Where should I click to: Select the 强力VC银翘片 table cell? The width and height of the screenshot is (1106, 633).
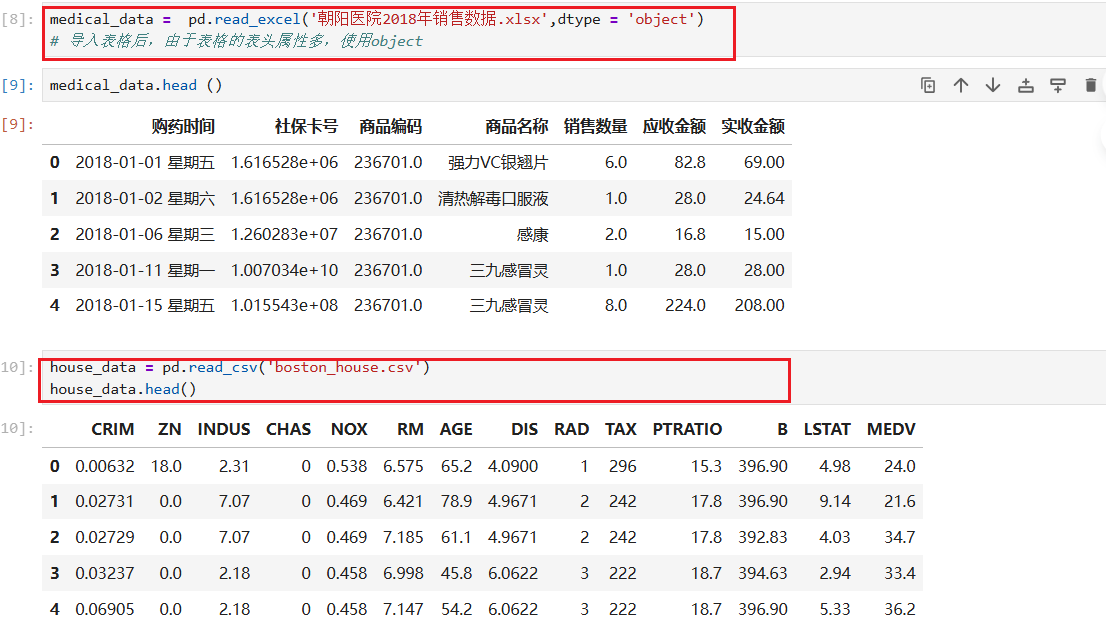(498, 162)
